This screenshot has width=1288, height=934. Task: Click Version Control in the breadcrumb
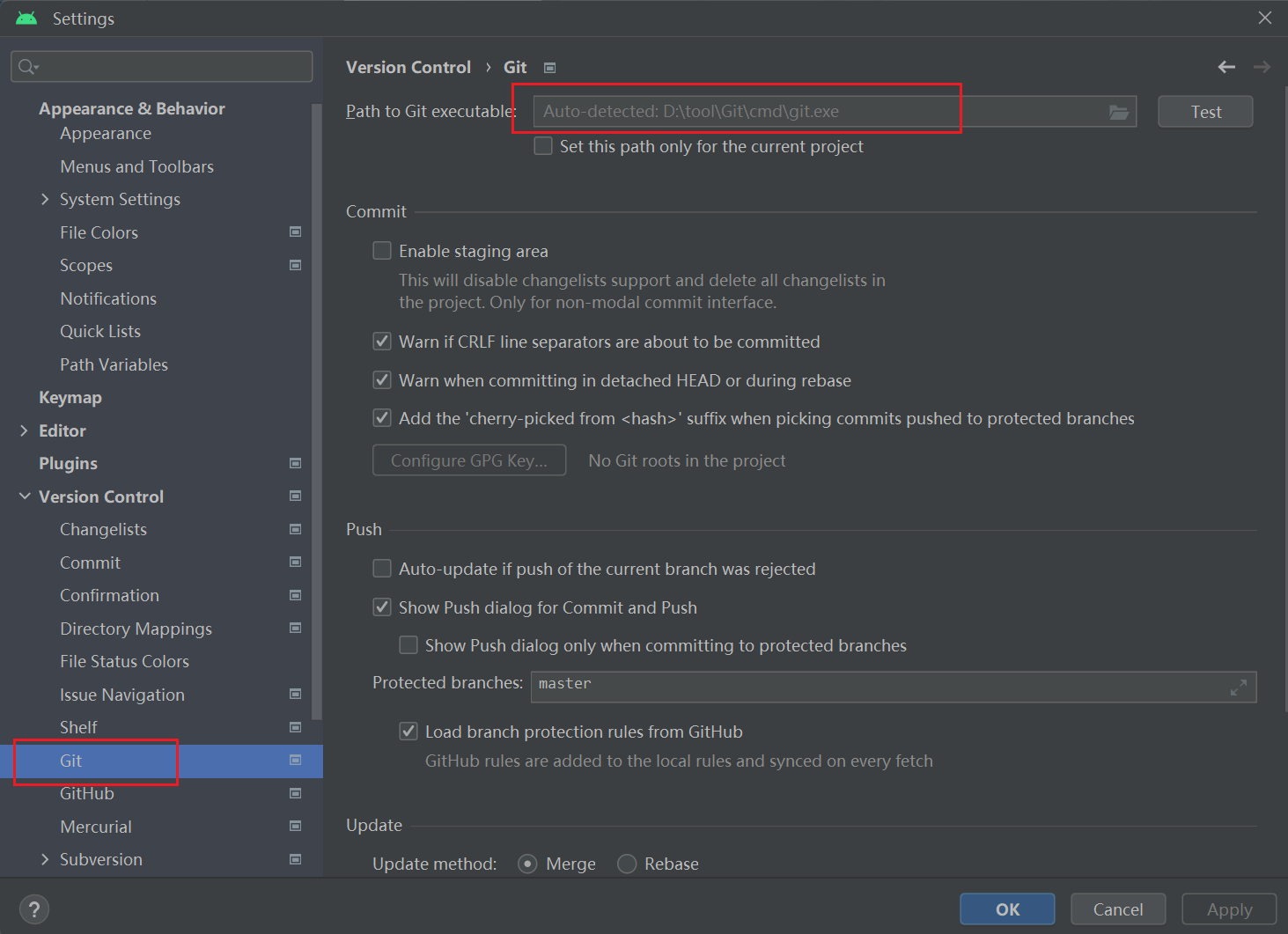(408, 67)
